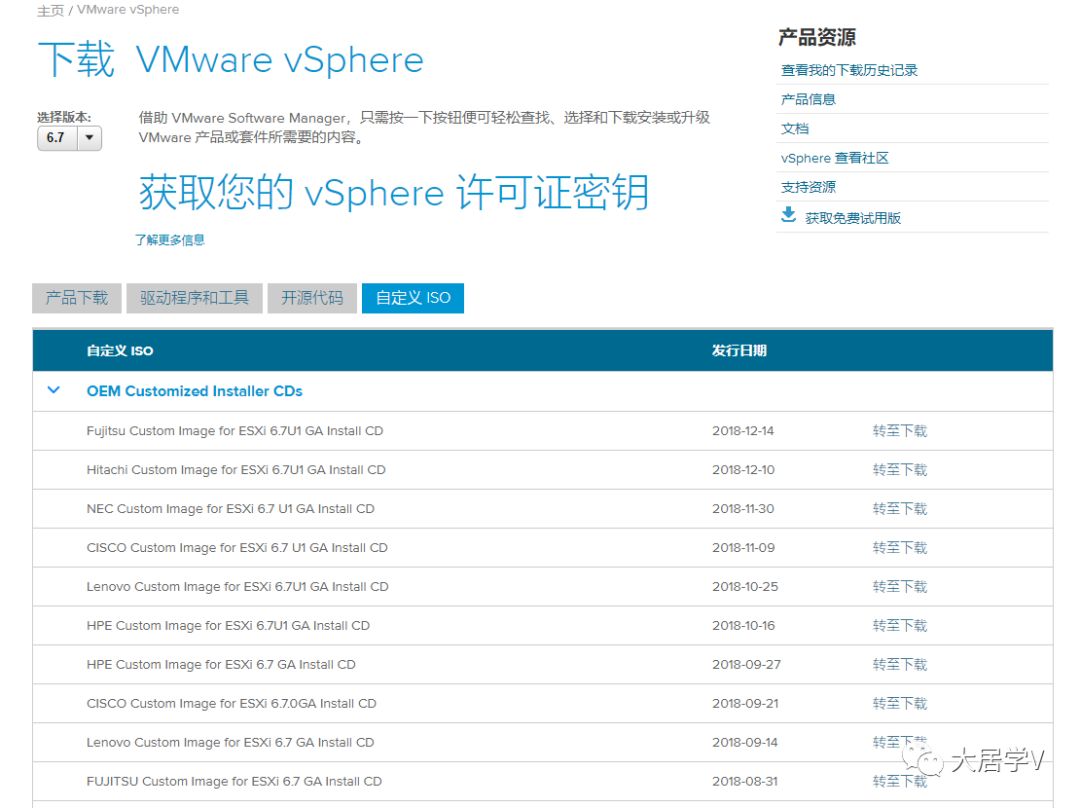This screenshot has height=808, width=1080.
Task: Collapse the OEM Customized Installer CDs section
Action: click(53, 391)
